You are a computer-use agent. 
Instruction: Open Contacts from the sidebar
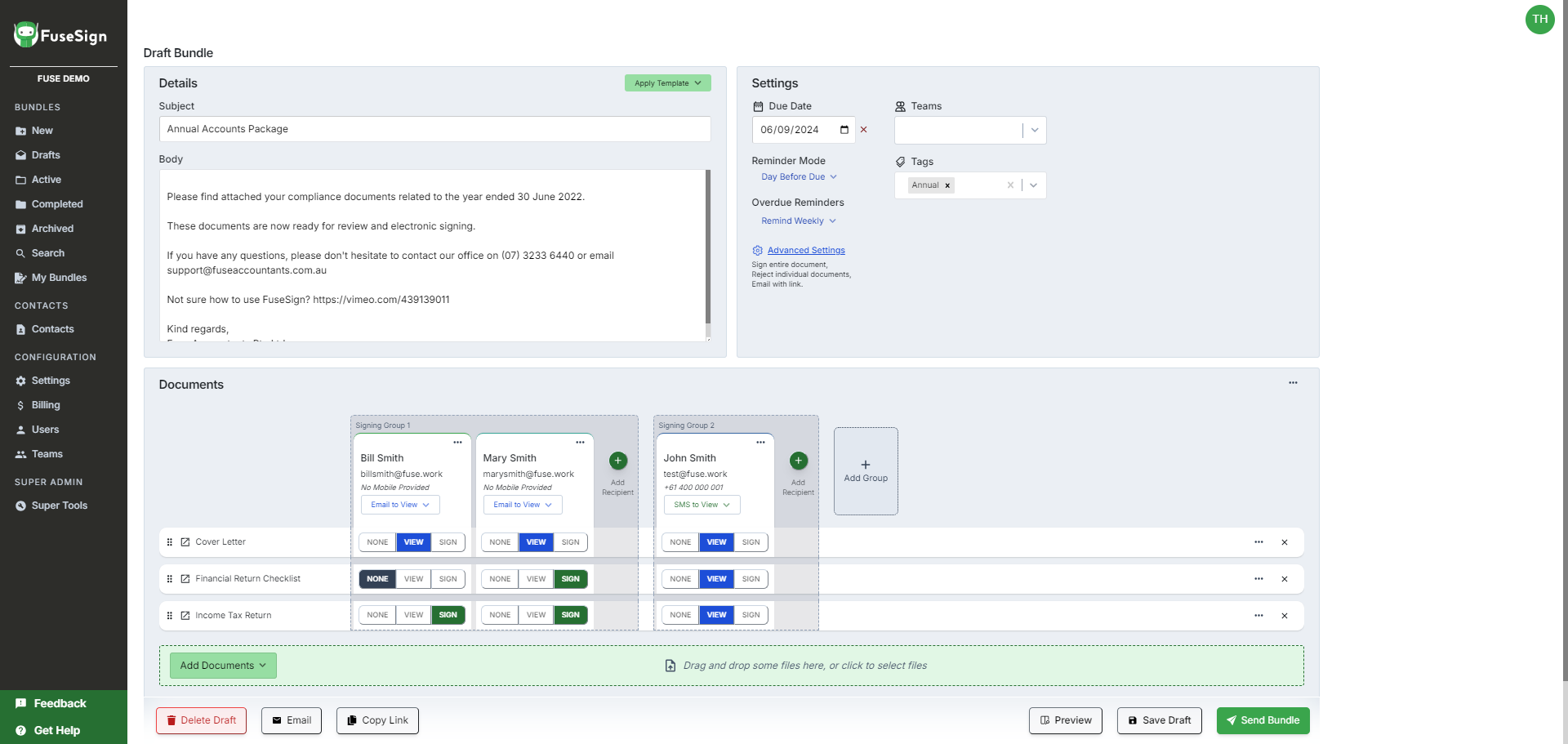(52, 329)
